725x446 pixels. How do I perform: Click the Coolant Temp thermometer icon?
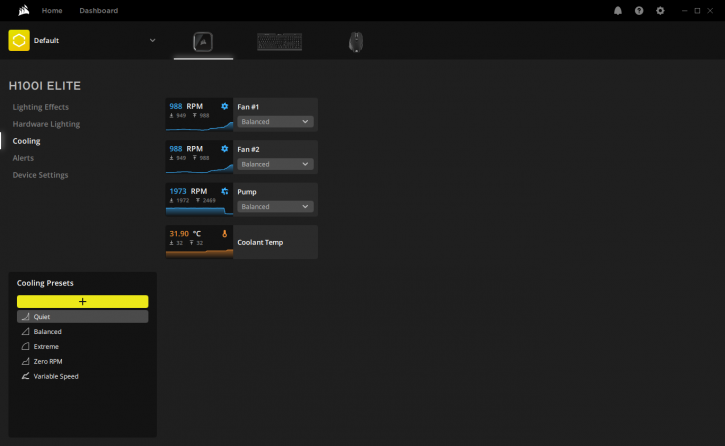pyautogui.click(x=225, y=234)
